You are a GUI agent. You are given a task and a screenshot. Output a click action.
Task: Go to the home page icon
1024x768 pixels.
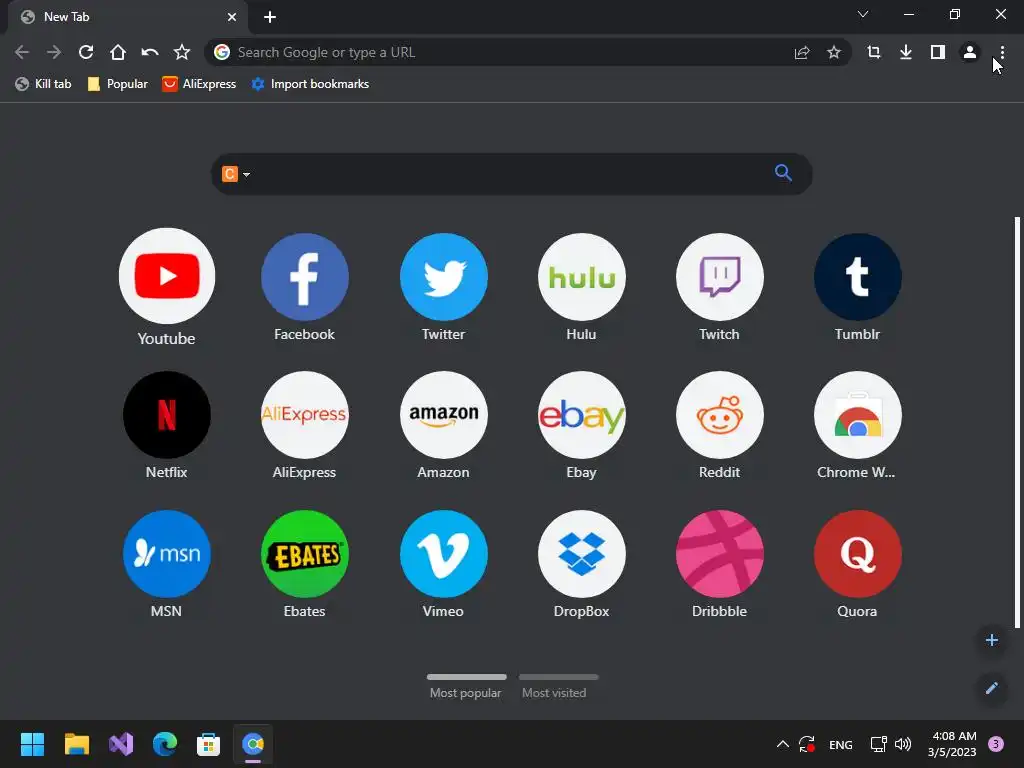click(x=118, y=52)
